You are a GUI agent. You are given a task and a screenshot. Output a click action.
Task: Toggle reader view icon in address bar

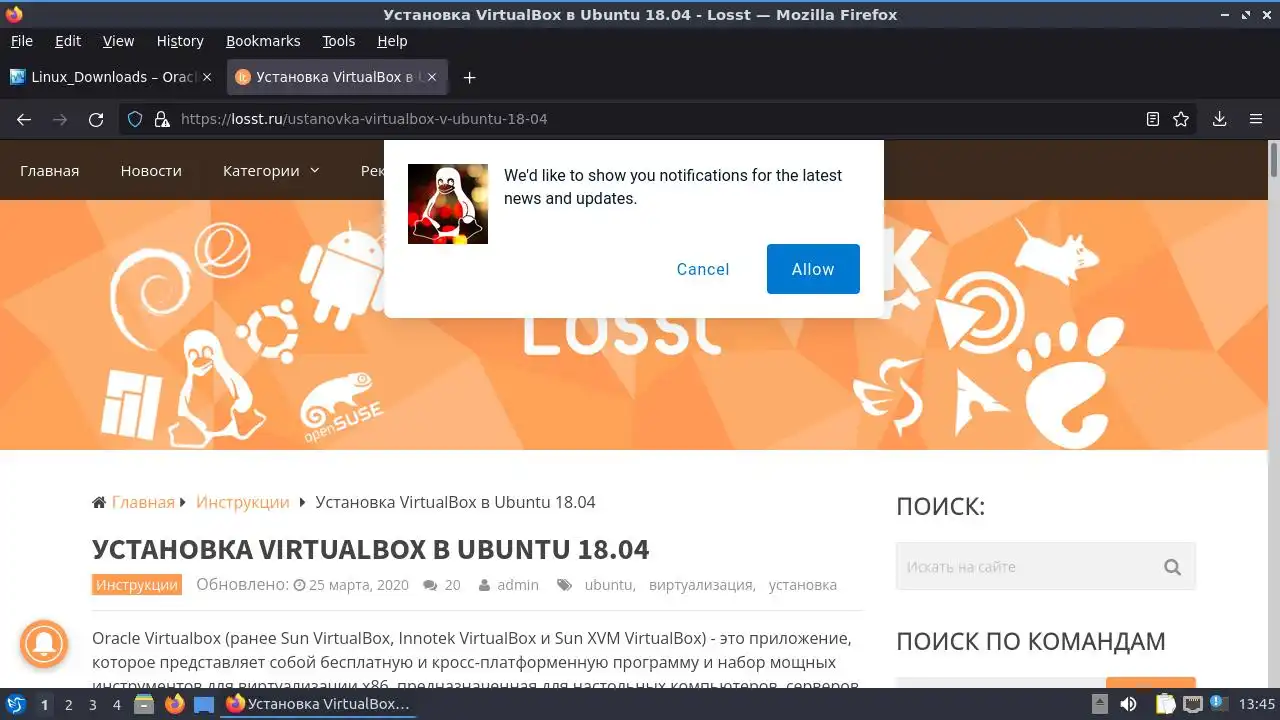tap(1153, 119)
